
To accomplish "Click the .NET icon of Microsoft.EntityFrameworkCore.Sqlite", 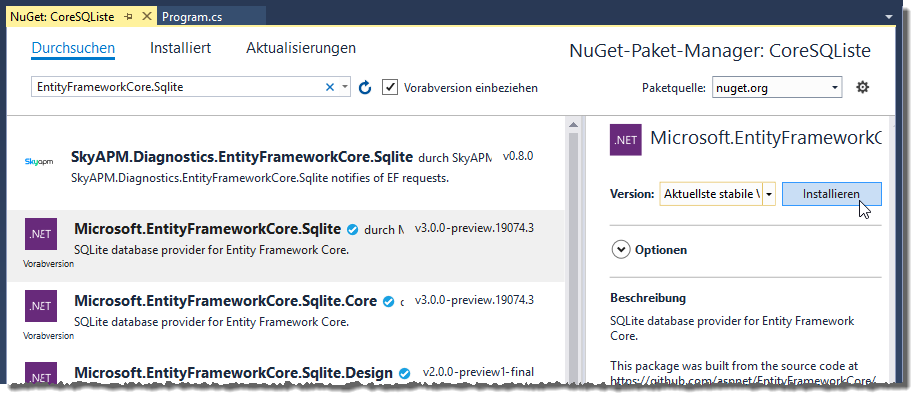I will coord(41,234).
